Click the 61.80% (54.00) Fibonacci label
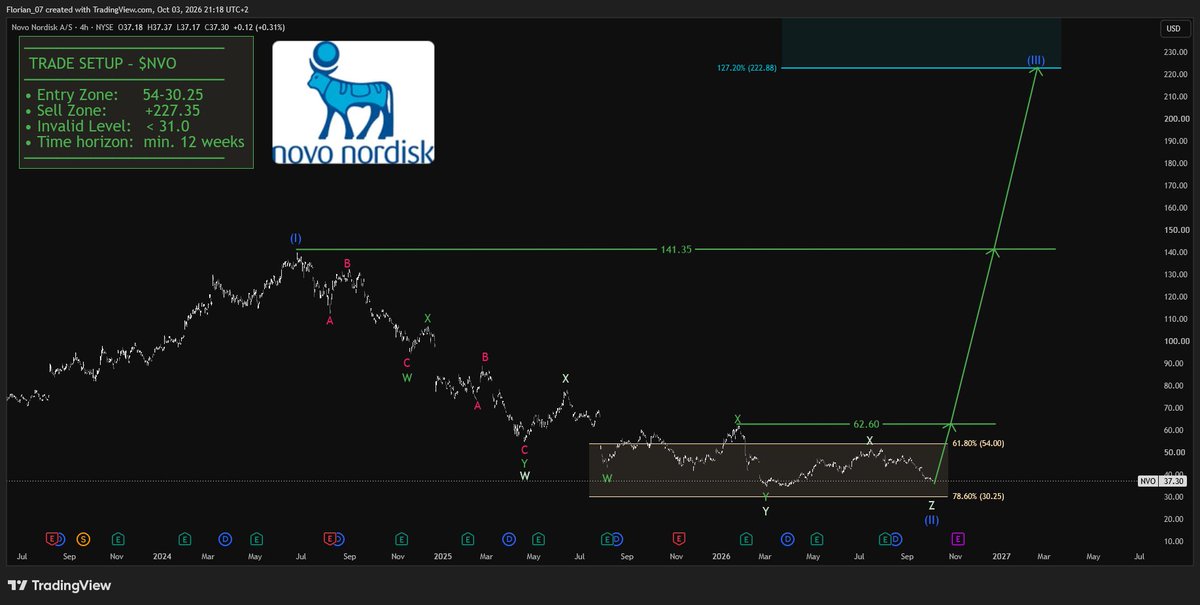The image size is (1200, 605). pos(977,443)
